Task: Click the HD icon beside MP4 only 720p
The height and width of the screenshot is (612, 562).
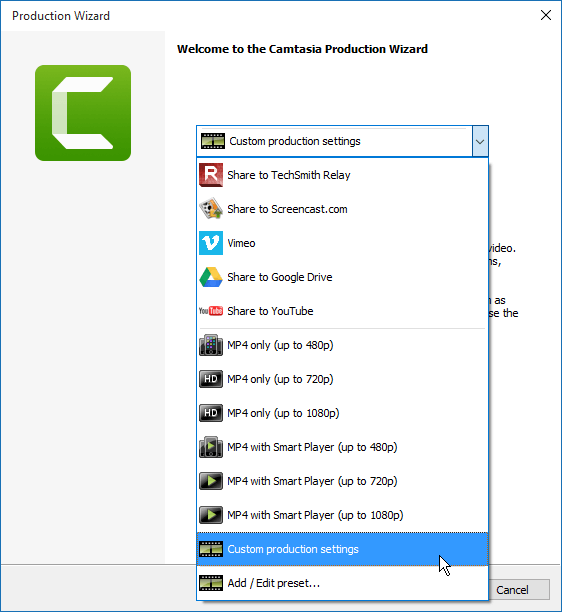Action: (x=211, y=379)
